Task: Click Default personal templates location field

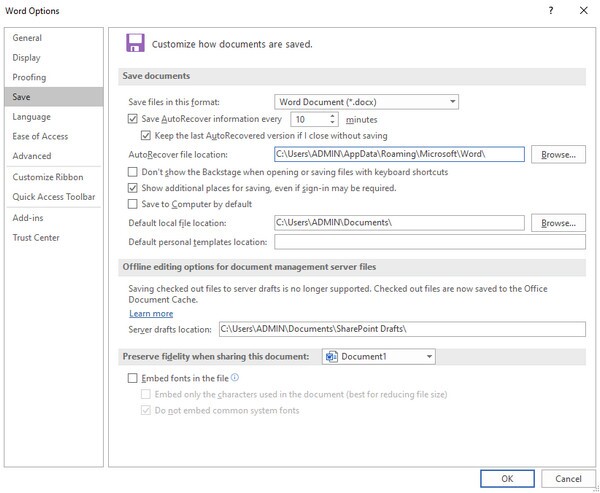Action: coord(429,242)
